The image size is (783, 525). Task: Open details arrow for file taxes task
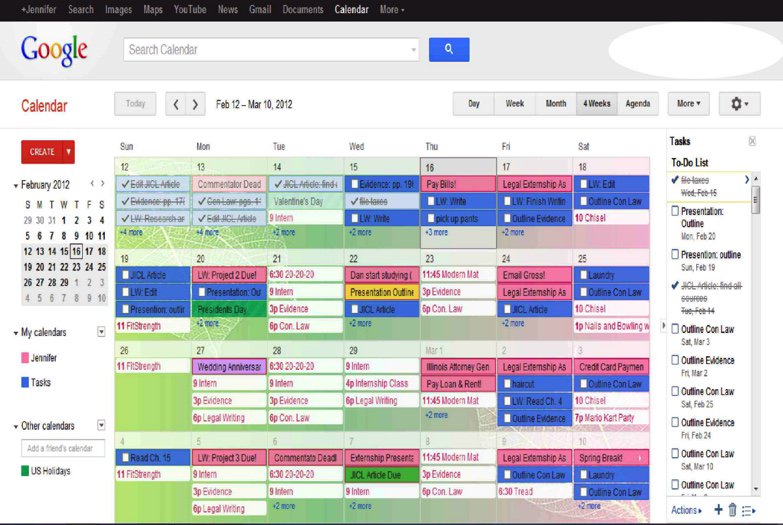747,179
